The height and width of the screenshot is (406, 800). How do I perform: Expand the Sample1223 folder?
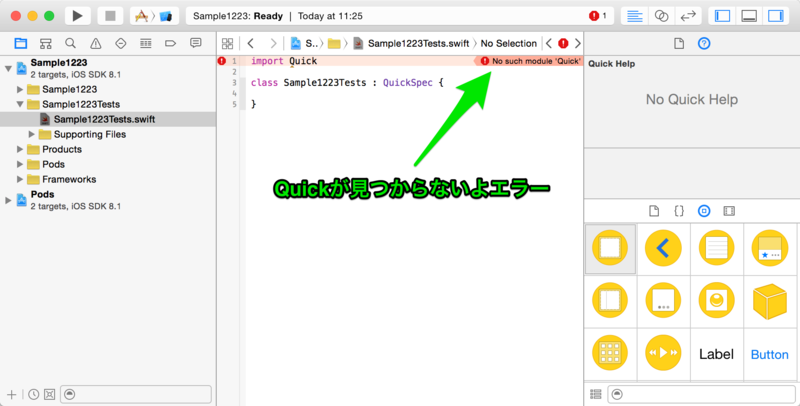19,89
